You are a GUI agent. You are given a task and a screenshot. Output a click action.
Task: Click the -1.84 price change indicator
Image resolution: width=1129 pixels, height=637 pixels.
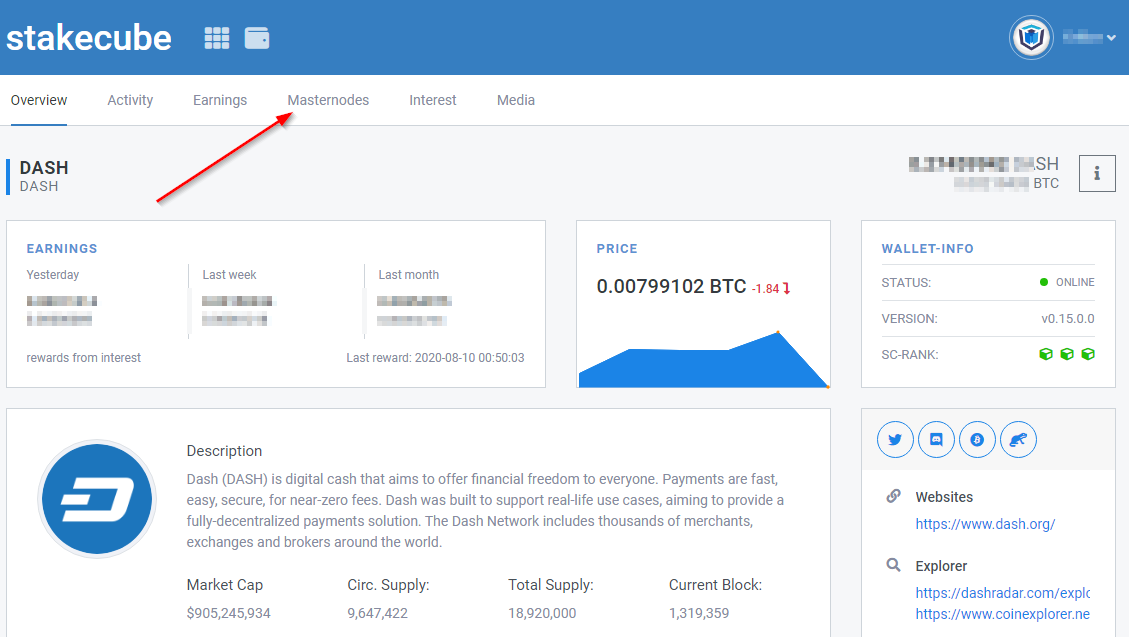[770, 289]
